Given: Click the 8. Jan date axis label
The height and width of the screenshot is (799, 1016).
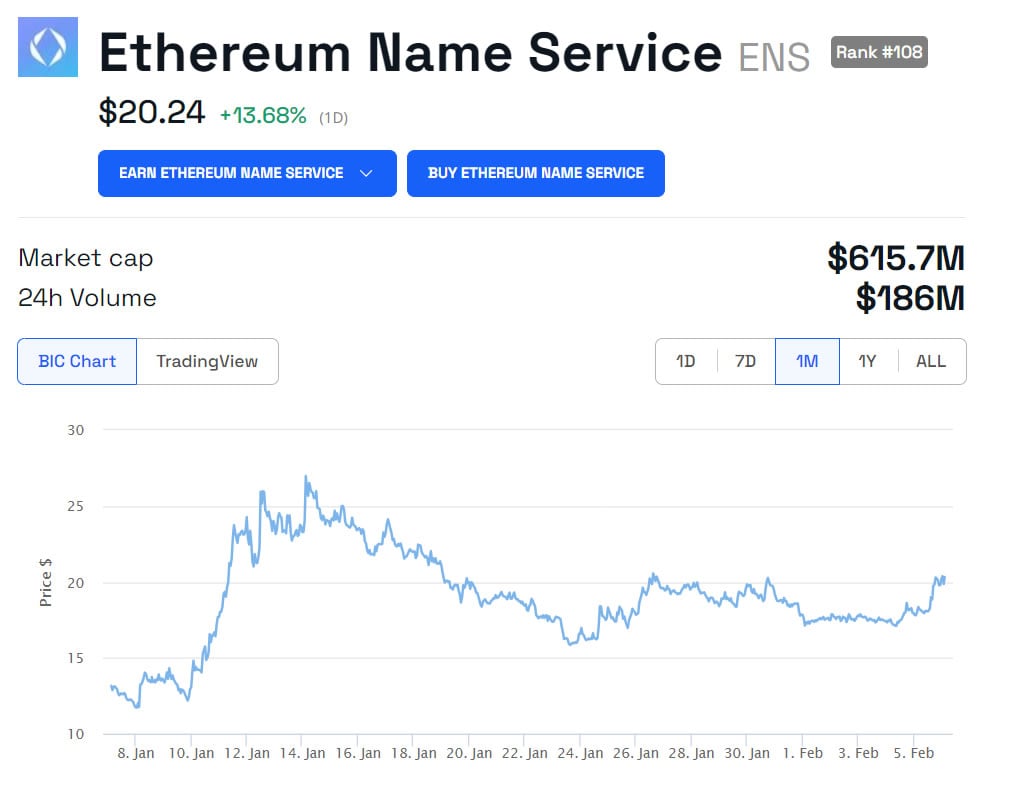Looking at the screenshot, I should tap(136, 753).
